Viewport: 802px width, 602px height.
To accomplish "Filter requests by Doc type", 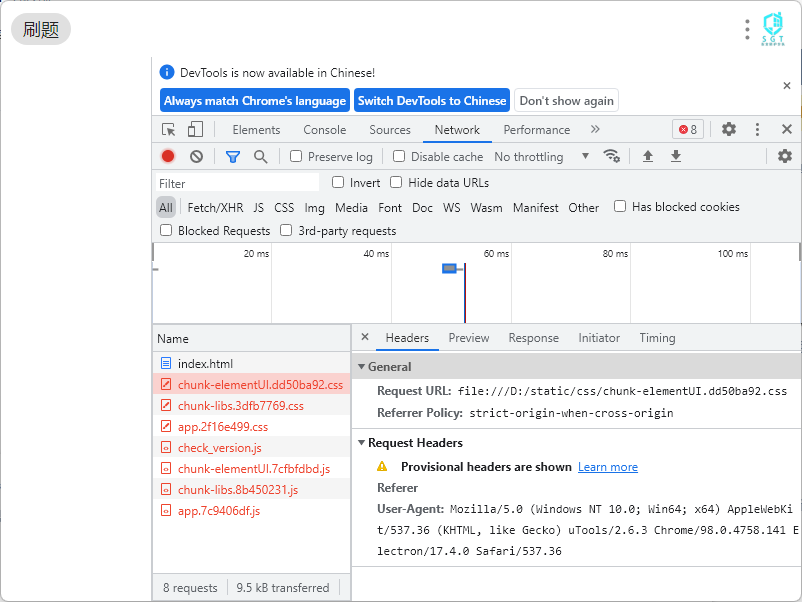I will [x=422, y=208].
